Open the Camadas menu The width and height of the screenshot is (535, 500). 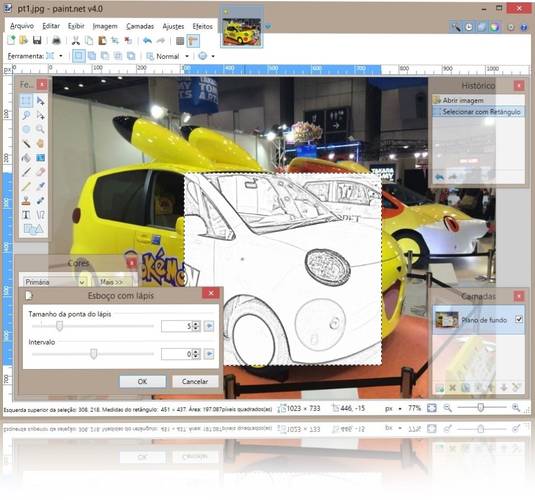(140, 26)
